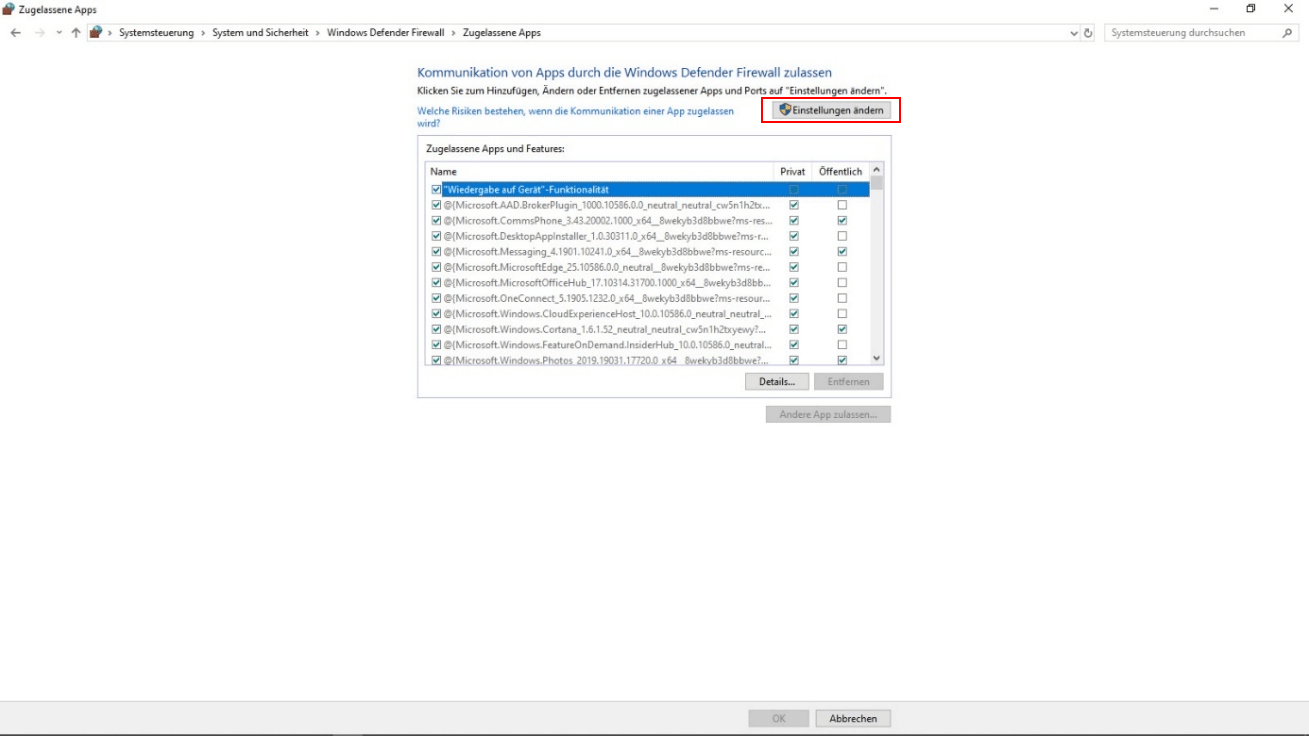Select the Zugelassene Apps breadcrumb

pos(502,33)
